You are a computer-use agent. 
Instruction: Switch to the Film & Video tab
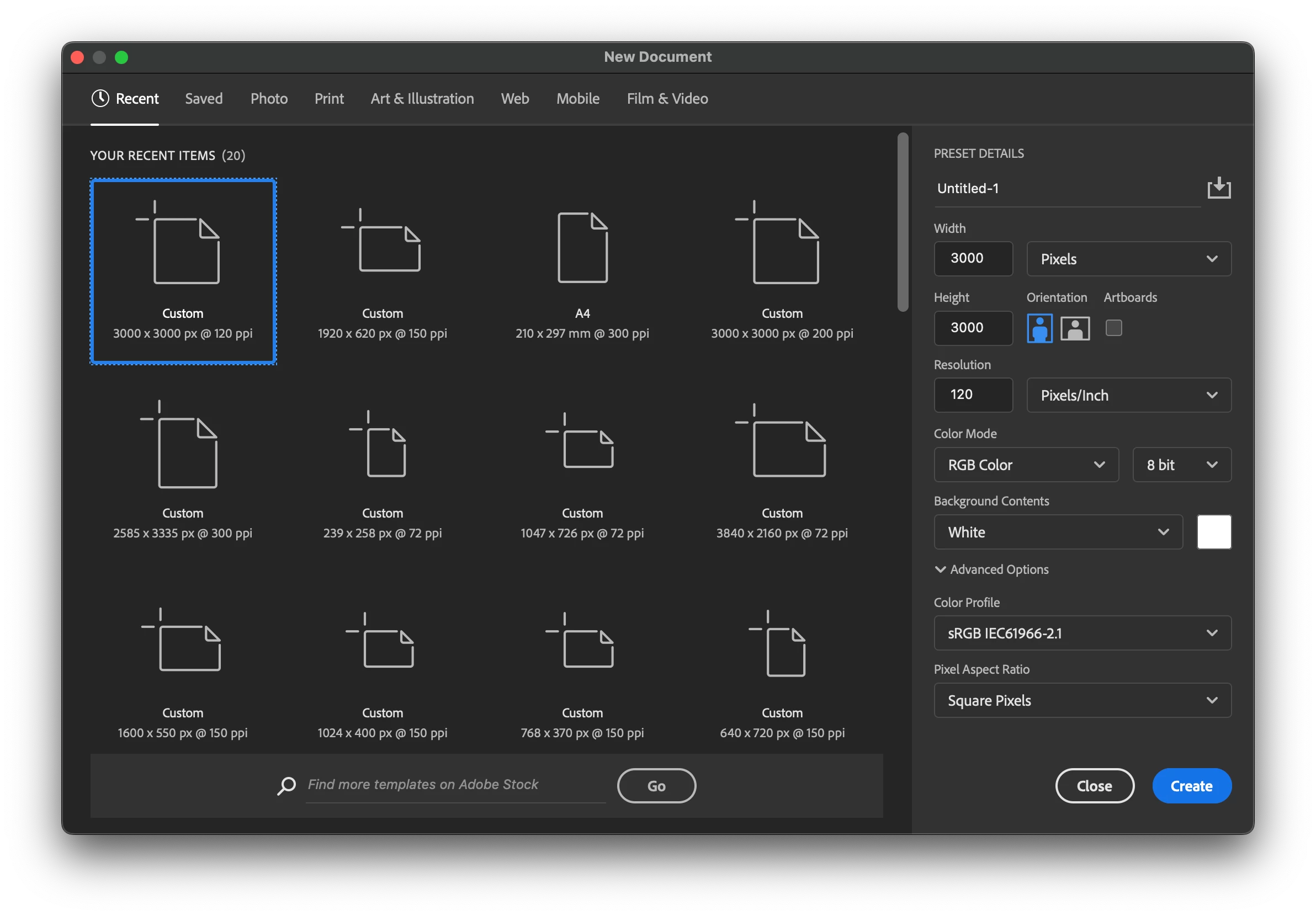pyautogui.click(x=667, y=99)
